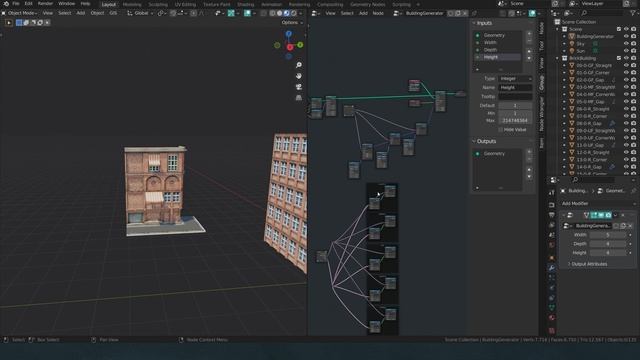The image size is (640, 360).
Task: Hide BuildingGenerator object in outliner
Action: pos(626,36)
